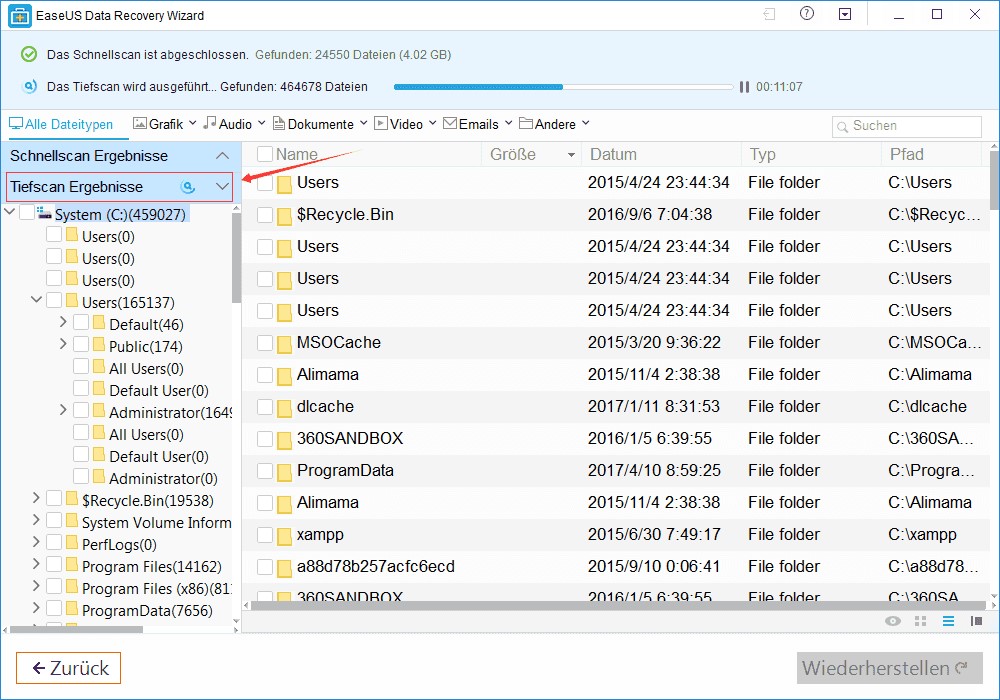Click the dlcache folder icon
Screen dimensions: 1000x700
(284, 407)
